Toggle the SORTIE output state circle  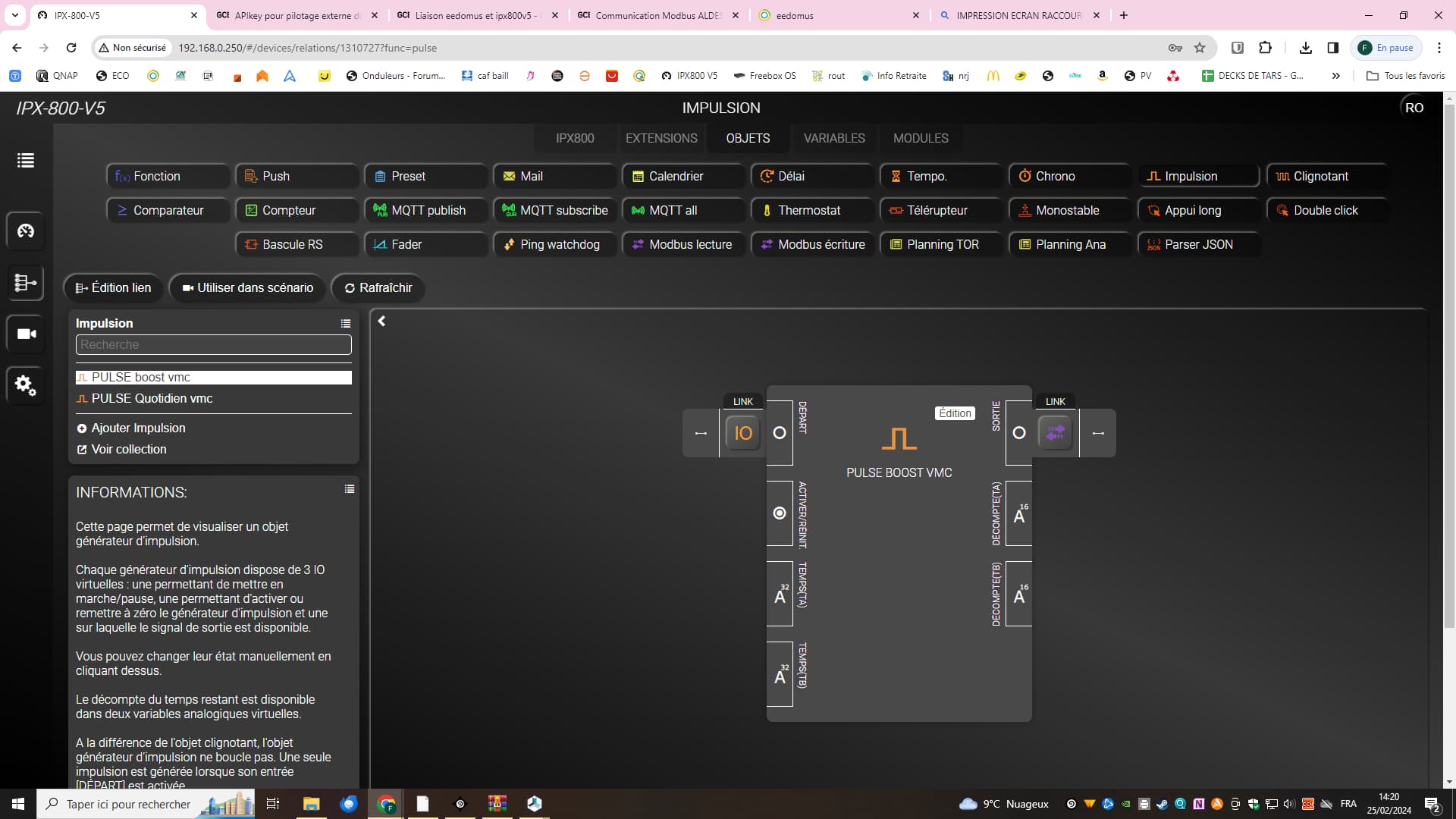1019,433
